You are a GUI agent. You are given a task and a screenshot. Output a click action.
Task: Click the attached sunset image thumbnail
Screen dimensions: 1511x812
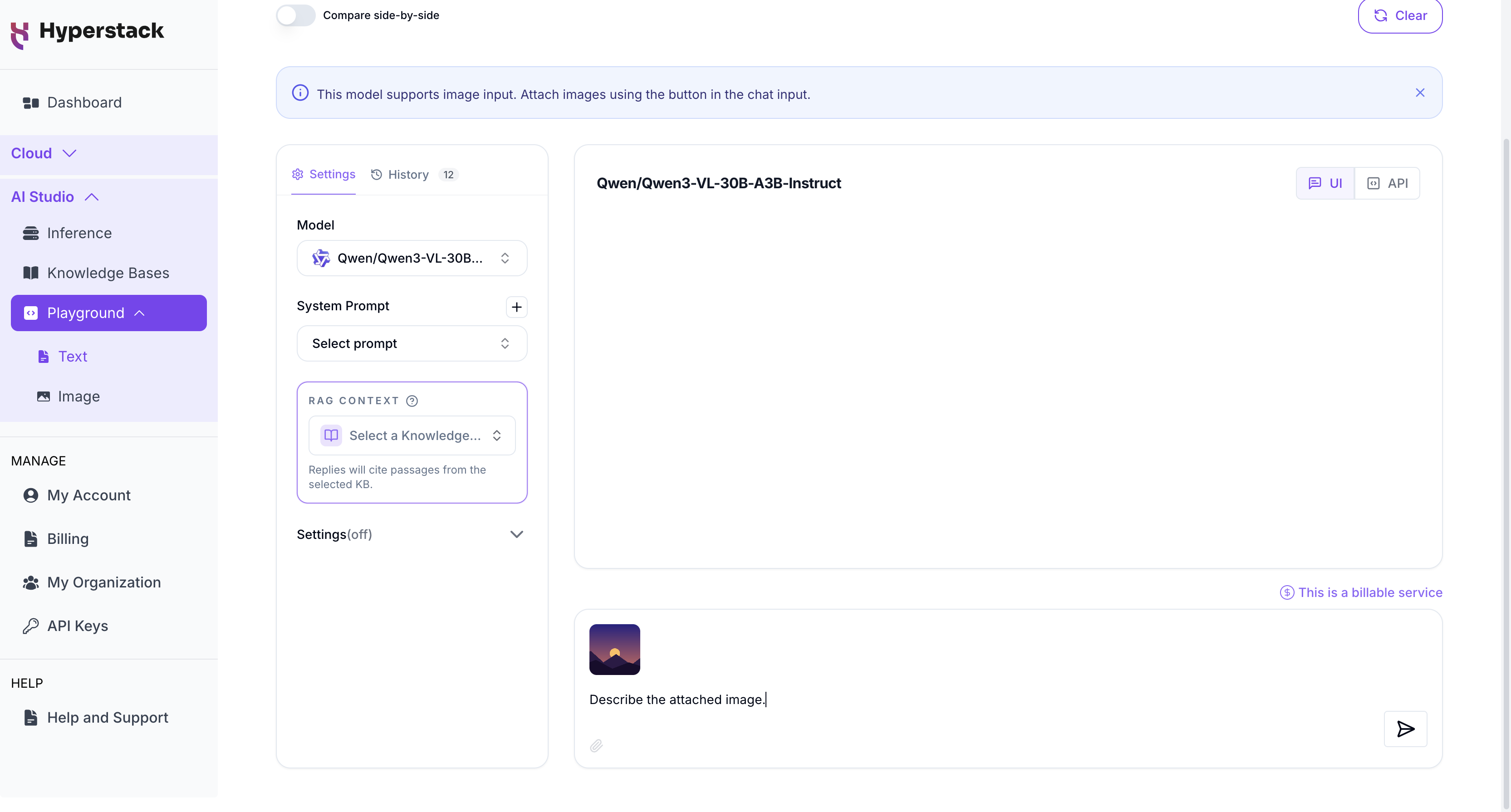coord(615,650)
